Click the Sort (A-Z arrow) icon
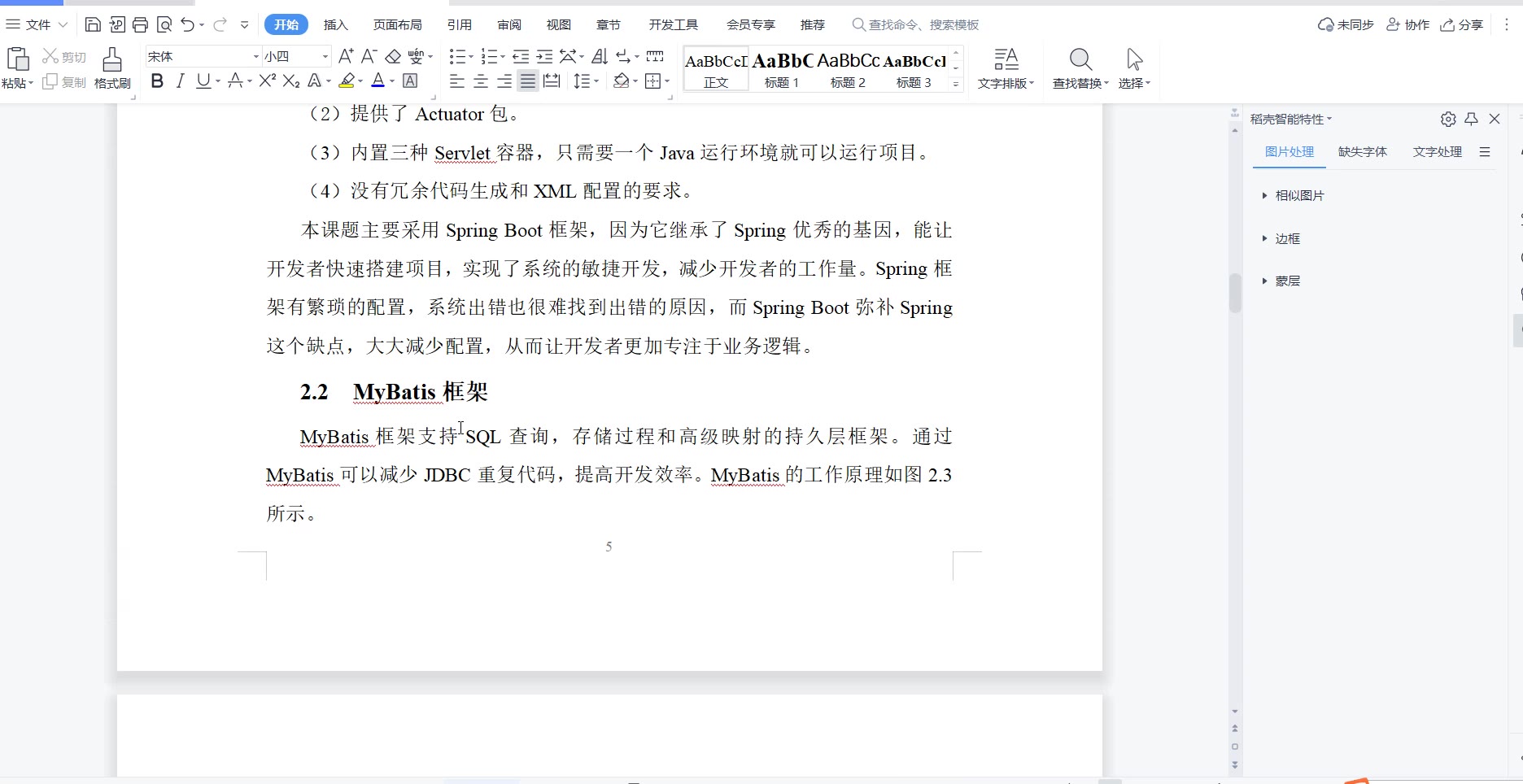1523x784 pixels. (600, 56)
